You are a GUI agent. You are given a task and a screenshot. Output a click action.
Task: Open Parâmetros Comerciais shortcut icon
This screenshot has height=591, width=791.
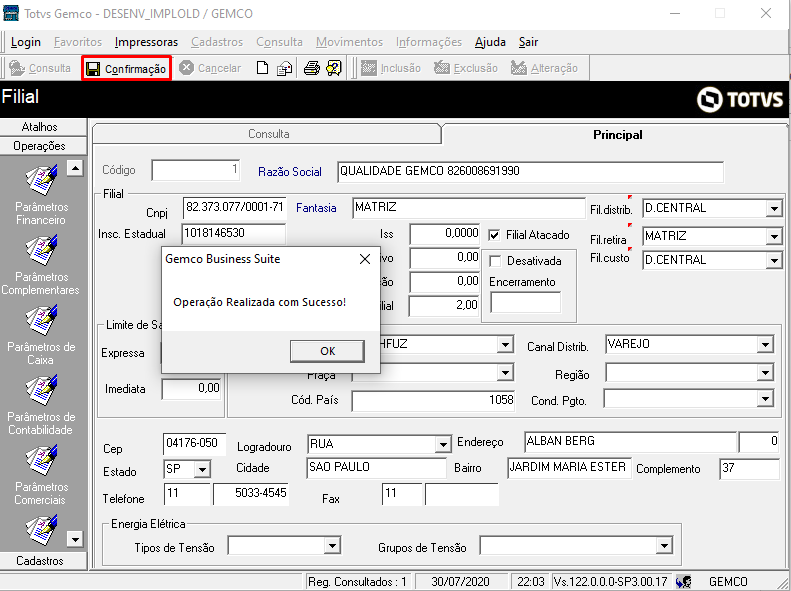[41, 460]
